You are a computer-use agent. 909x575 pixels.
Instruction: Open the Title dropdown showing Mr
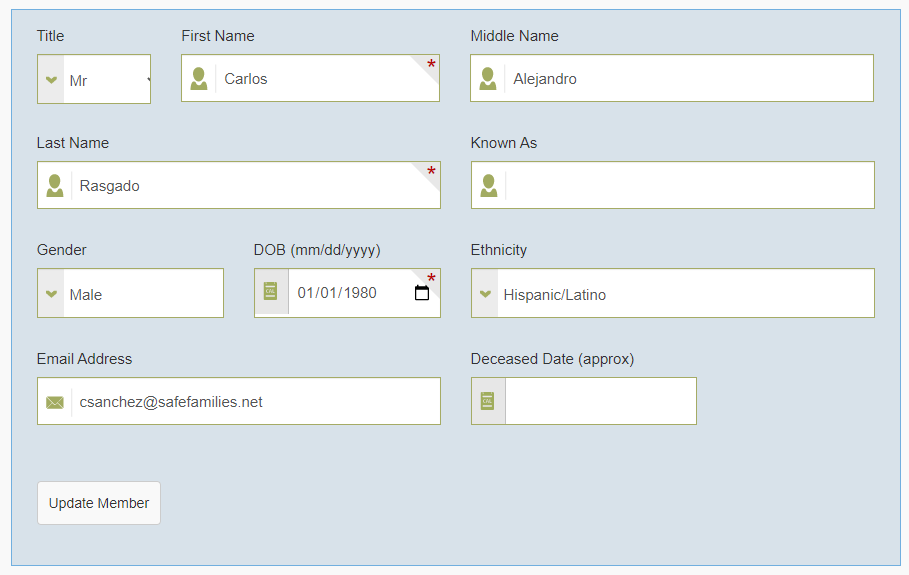(x=94, y=79)
